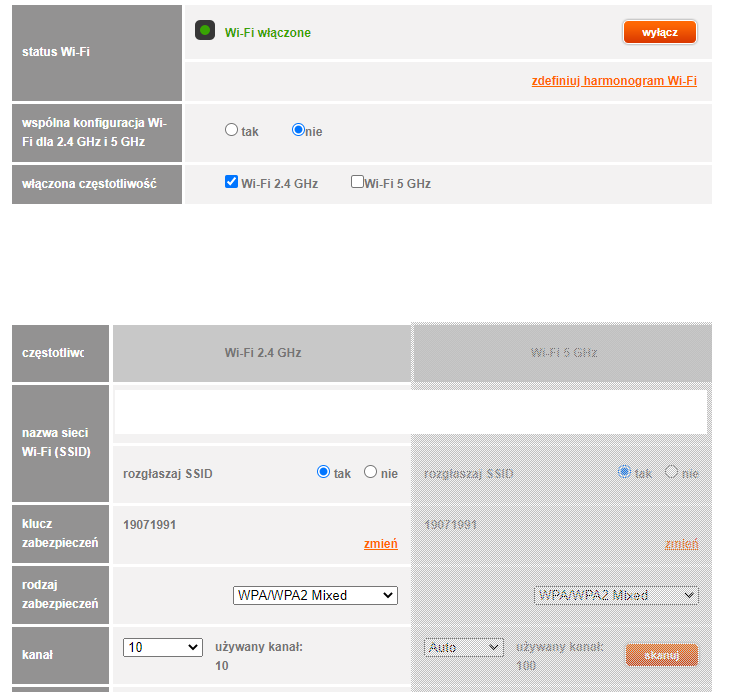731x692 pixels.
Task: Set 5 GHz rozgłaszaj SSID to nie
Action: [671, 472]
